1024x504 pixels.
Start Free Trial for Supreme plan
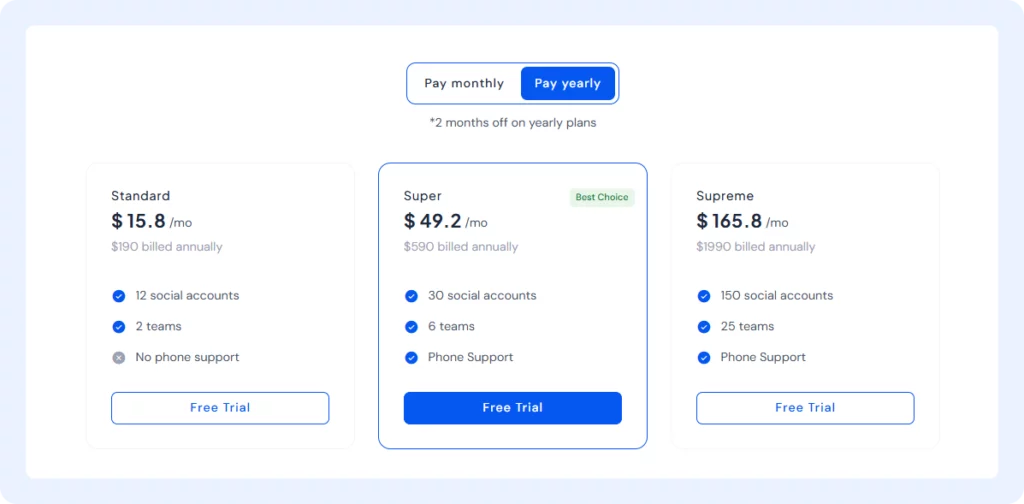805,408
